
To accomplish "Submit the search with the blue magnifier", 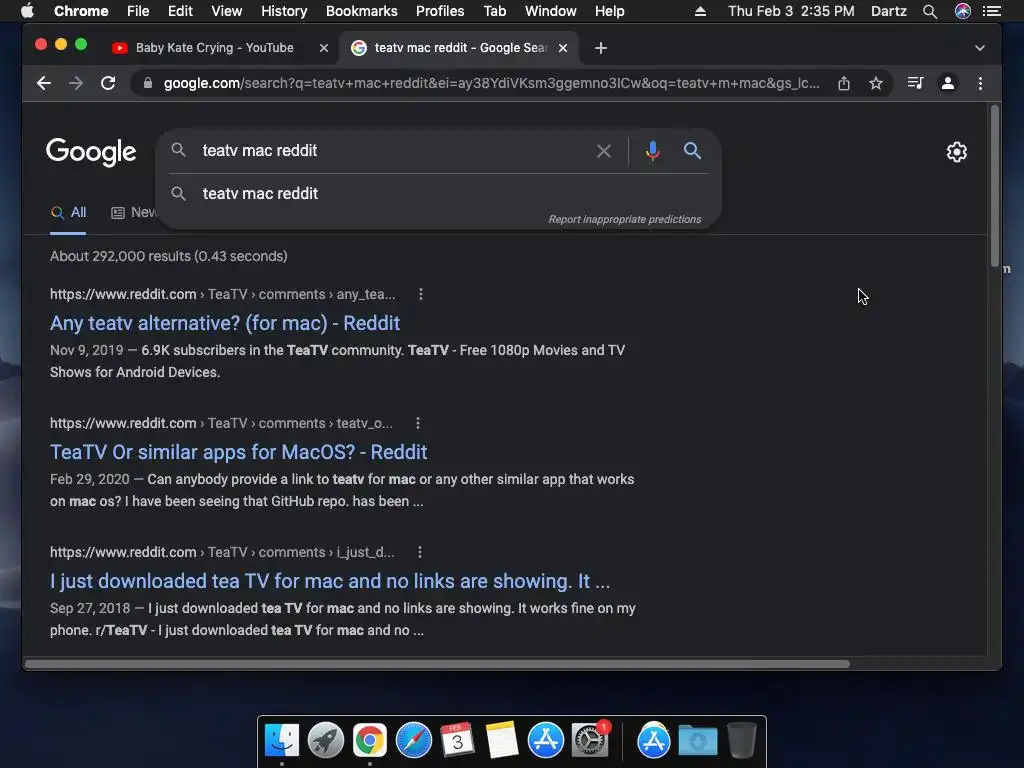I will (x=692, y=151).
